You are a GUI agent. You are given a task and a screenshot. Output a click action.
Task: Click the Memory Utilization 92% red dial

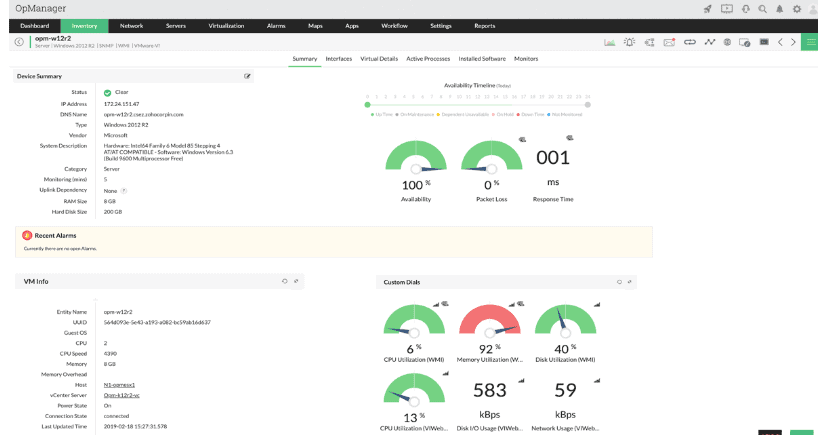[489, 321]
